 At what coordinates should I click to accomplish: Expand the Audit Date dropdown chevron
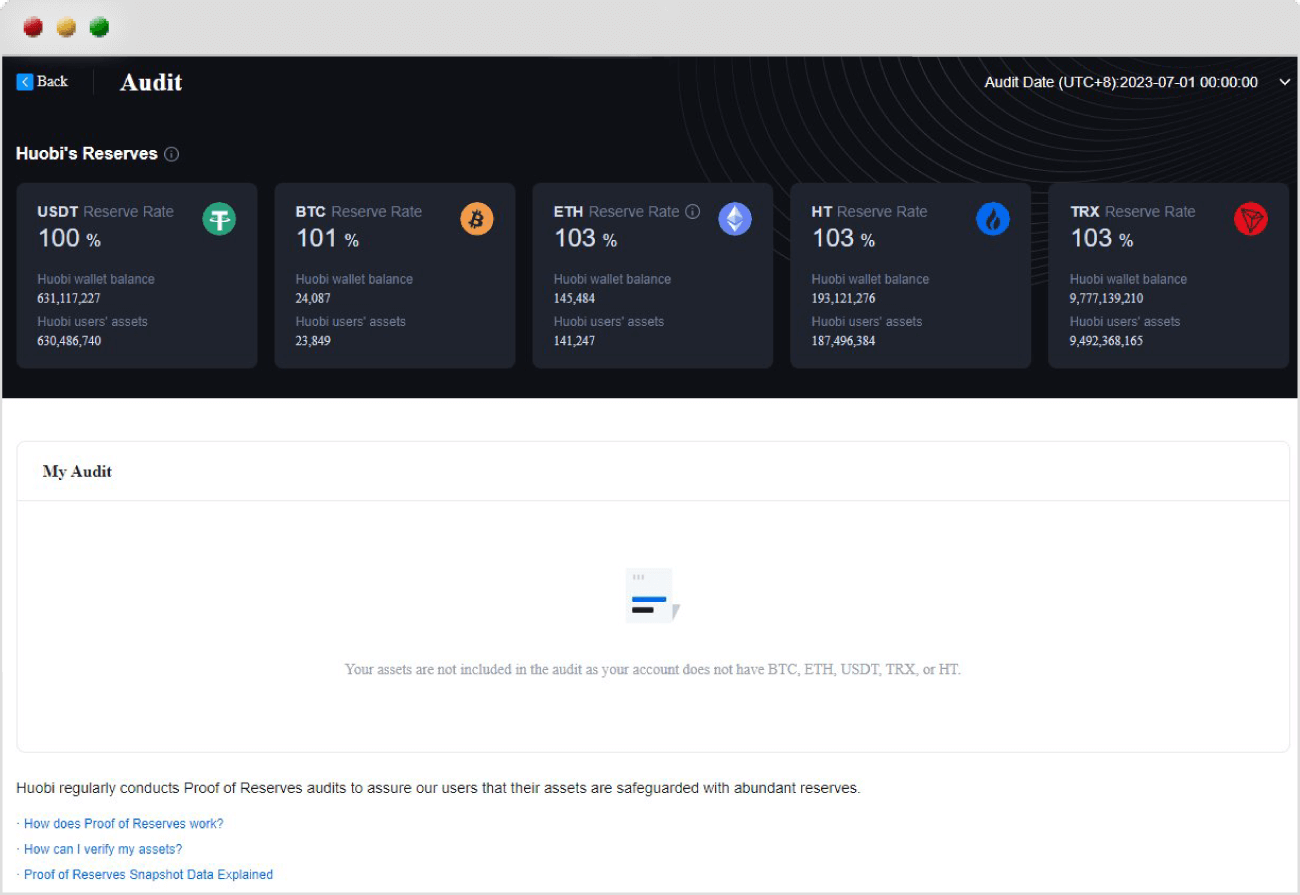click(x=1285, y=83)
